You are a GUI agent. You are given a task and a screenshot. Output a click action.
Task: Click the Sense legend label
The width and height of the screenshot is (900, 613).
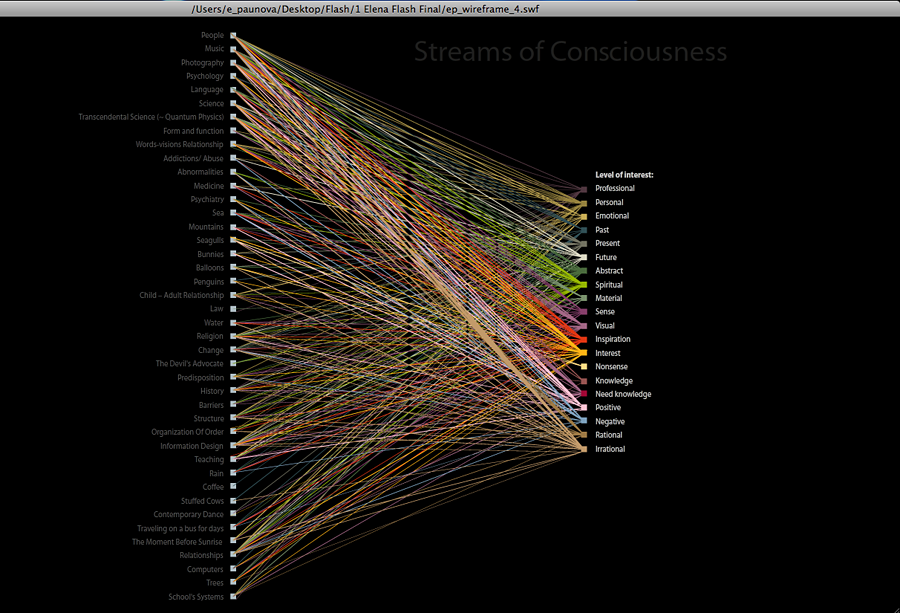pos(605,312)
